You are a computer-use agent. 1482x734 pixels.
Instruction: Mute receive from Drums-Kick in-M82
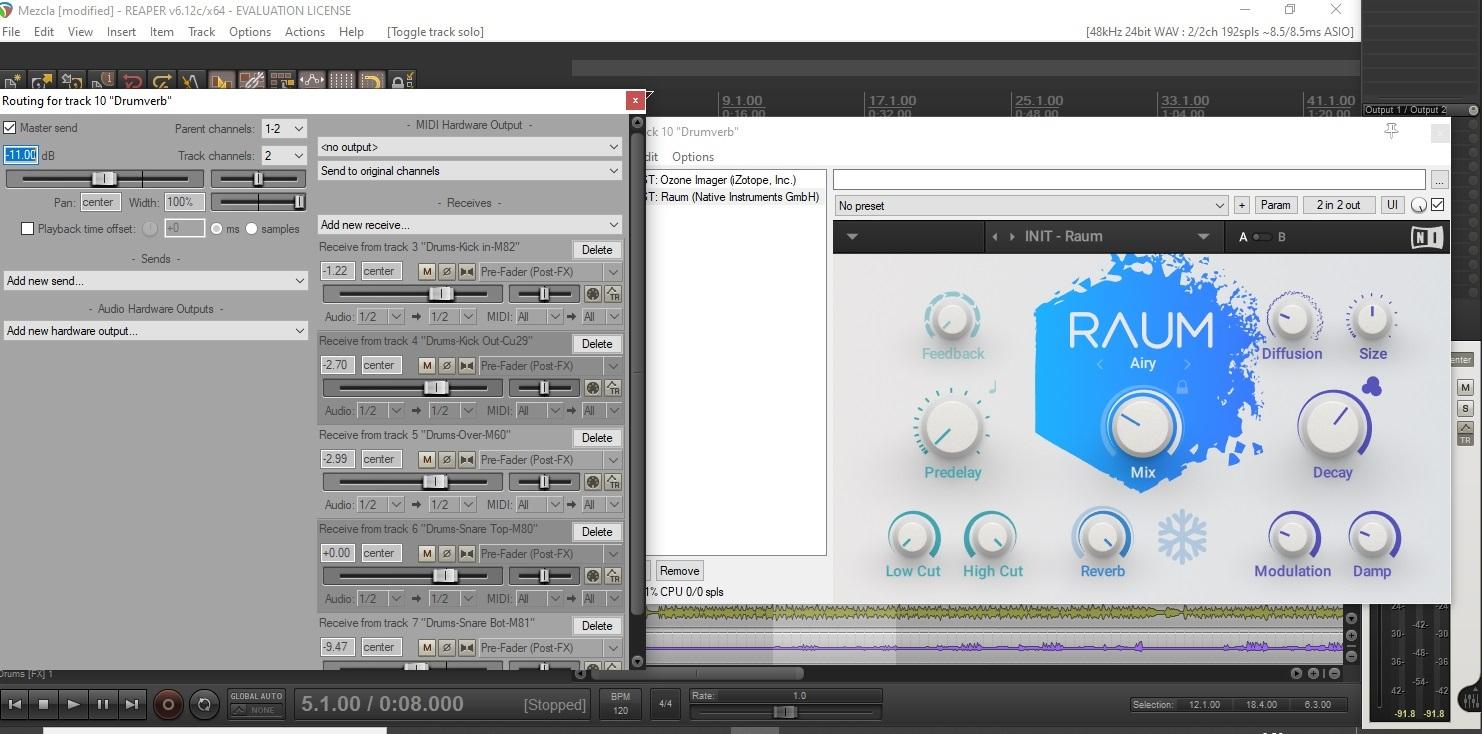(427, 271)
